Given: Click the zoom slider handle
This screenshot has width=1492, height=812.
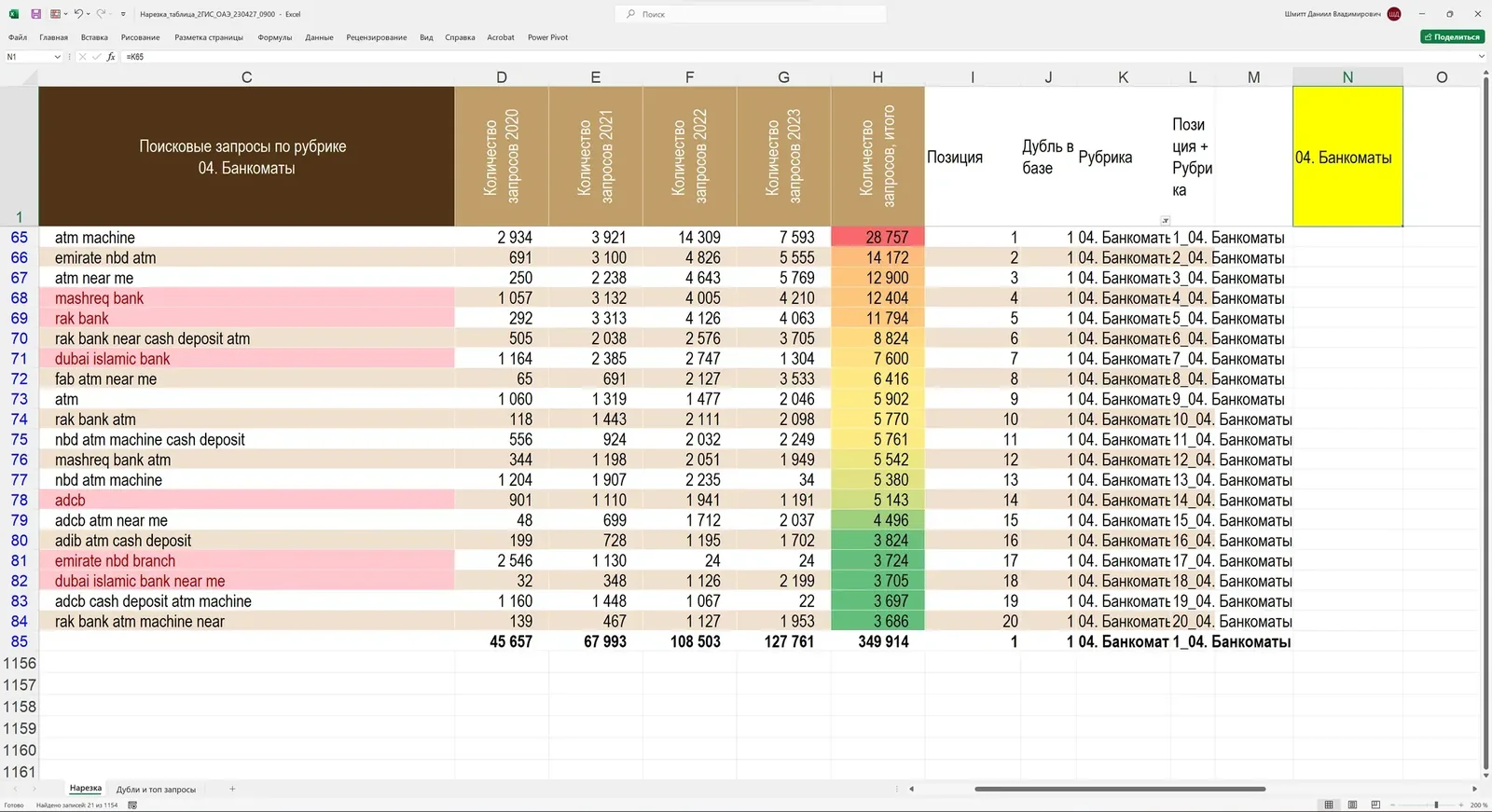Looking at the screenshot, I should point(1436,805).
